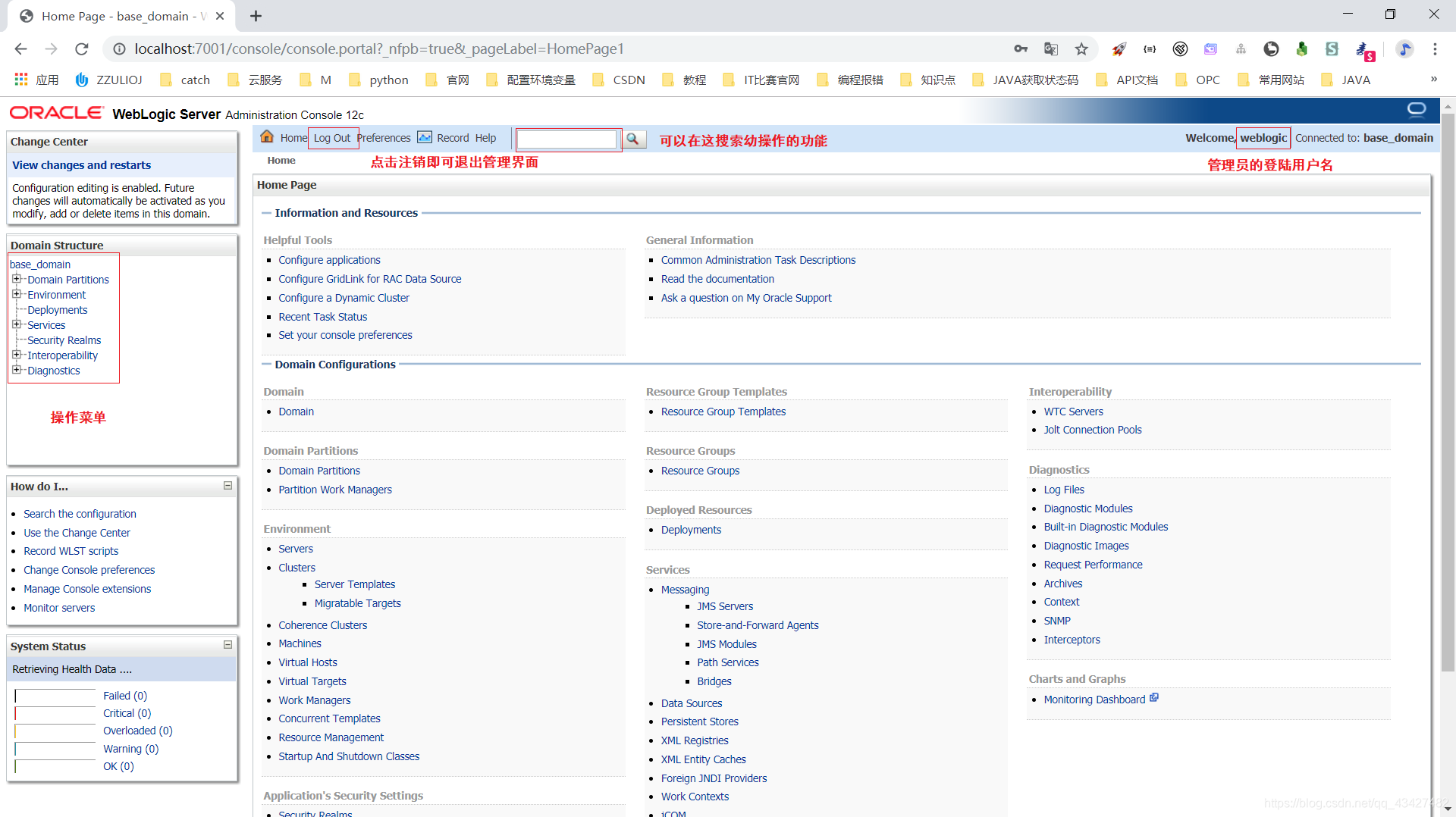Reload the page with the refresh icon
Viewport: 1456px width, 817px height.
81,49
